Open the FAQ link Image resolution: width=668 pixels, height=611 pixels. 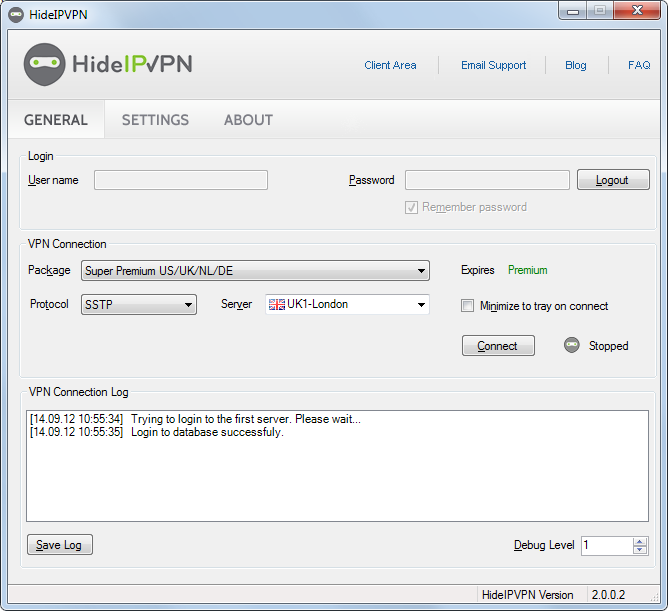639,65
